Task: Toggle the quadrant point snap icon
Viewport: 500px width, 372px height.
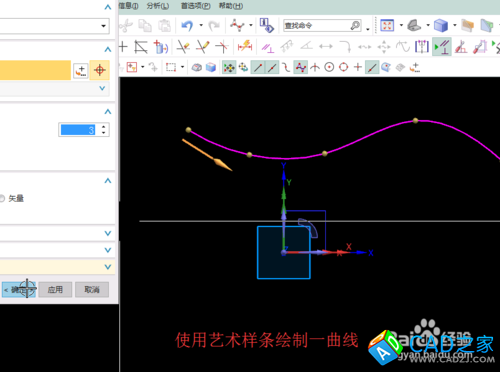Action: 343,67
